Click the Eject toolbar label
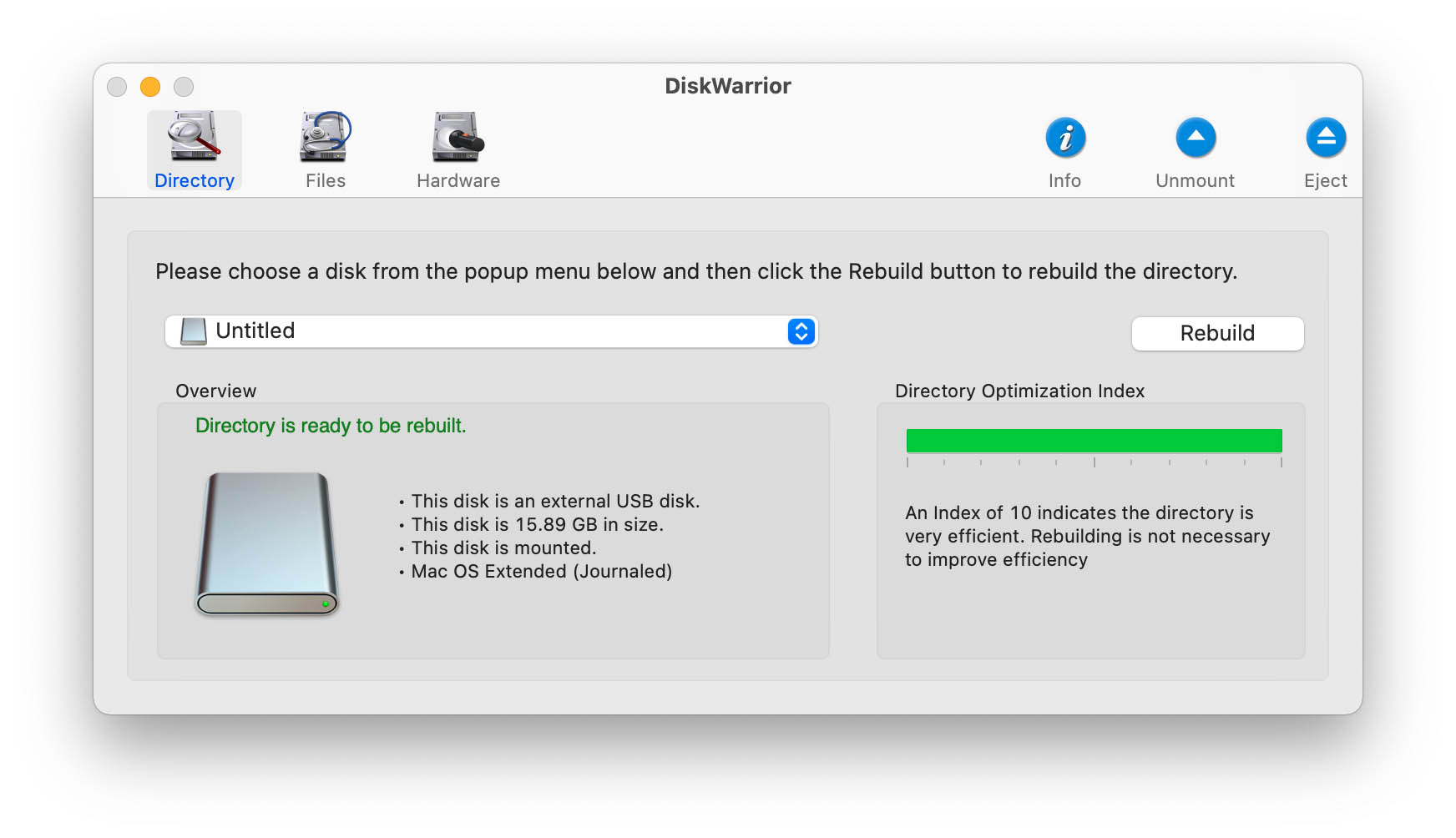The height and width of the screenshot is (838, 1456). (x=1326, y=181)
